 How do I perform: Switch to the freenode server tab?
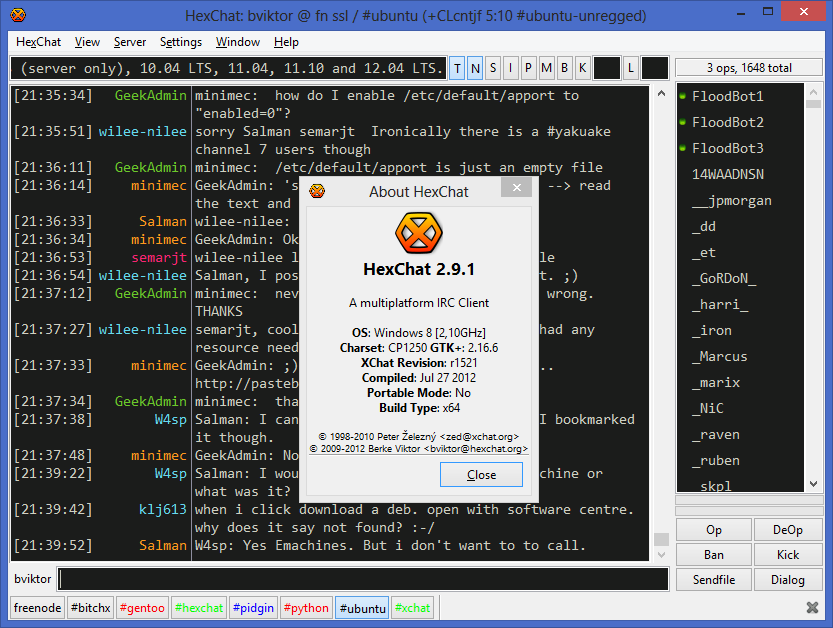pyautogui.click(x=37, y=608)
